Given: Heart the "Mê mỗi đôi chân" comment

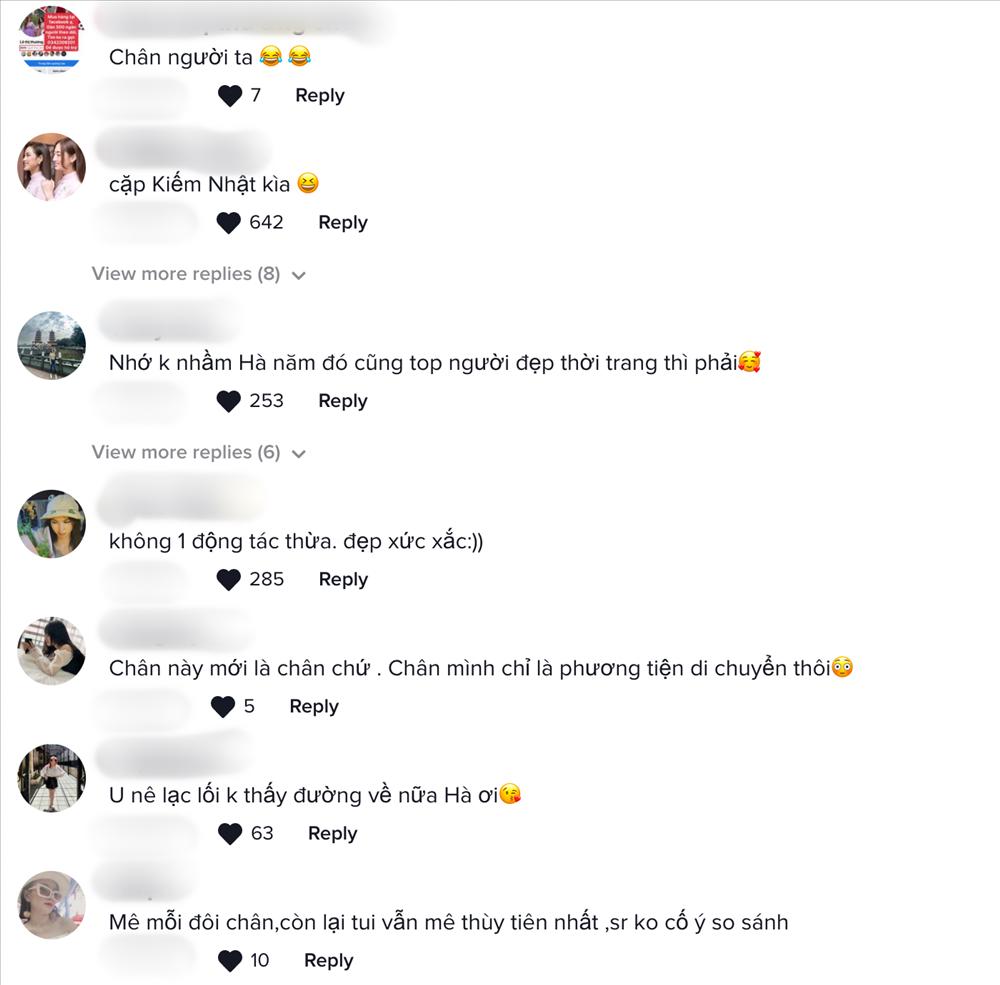Looking at the screenshot, I should click(230, 960).
